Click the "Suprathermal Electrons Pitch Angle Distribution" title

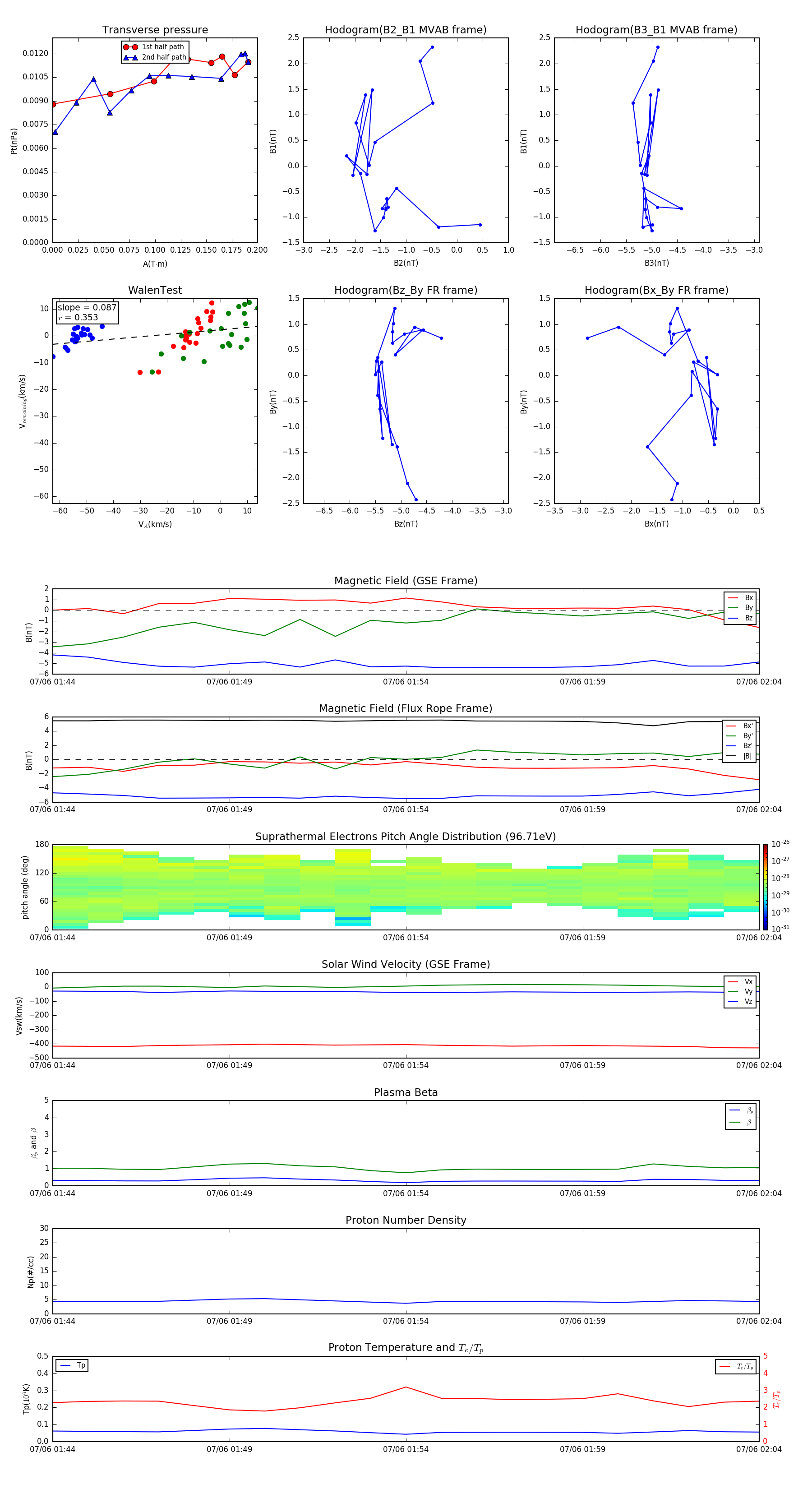(406, 837)
